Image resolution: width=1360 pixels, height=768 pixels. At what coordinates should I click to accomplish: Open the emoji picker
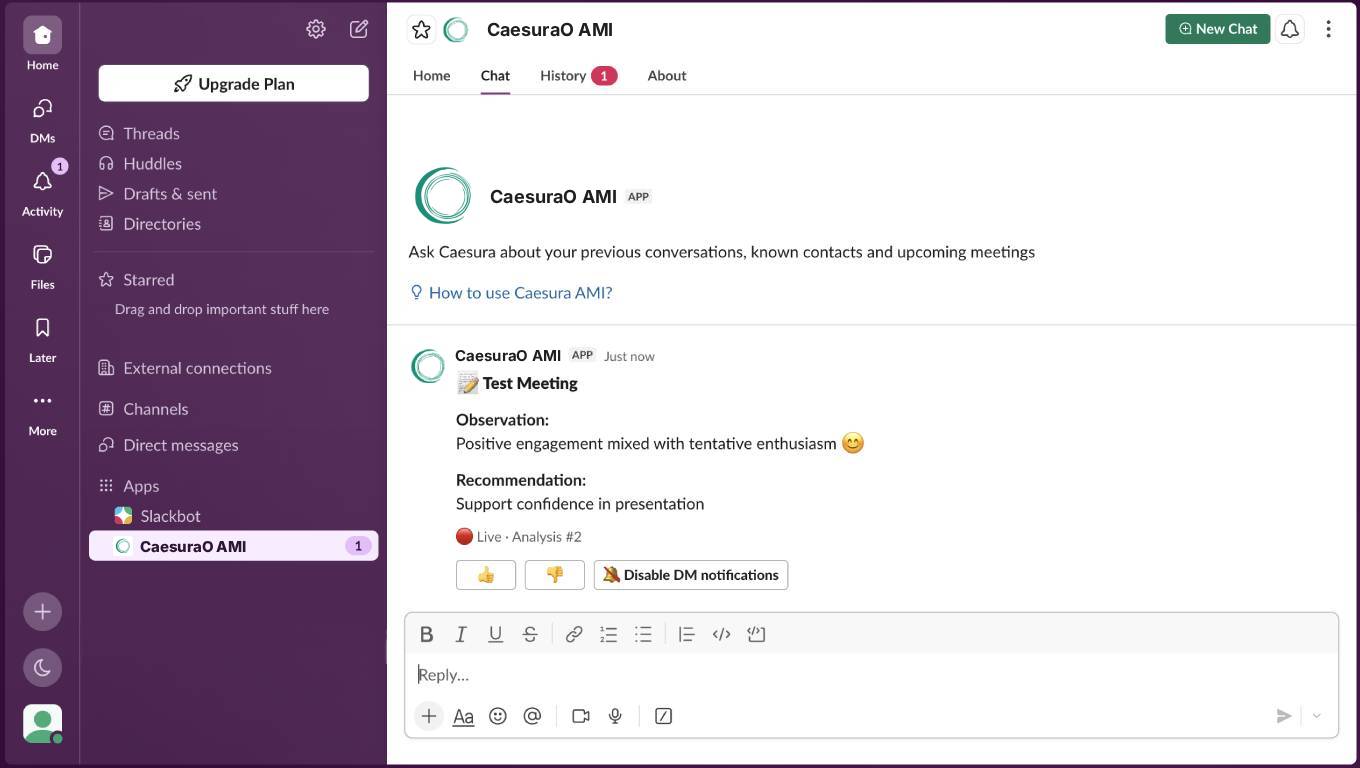click(x=498, y=716)
